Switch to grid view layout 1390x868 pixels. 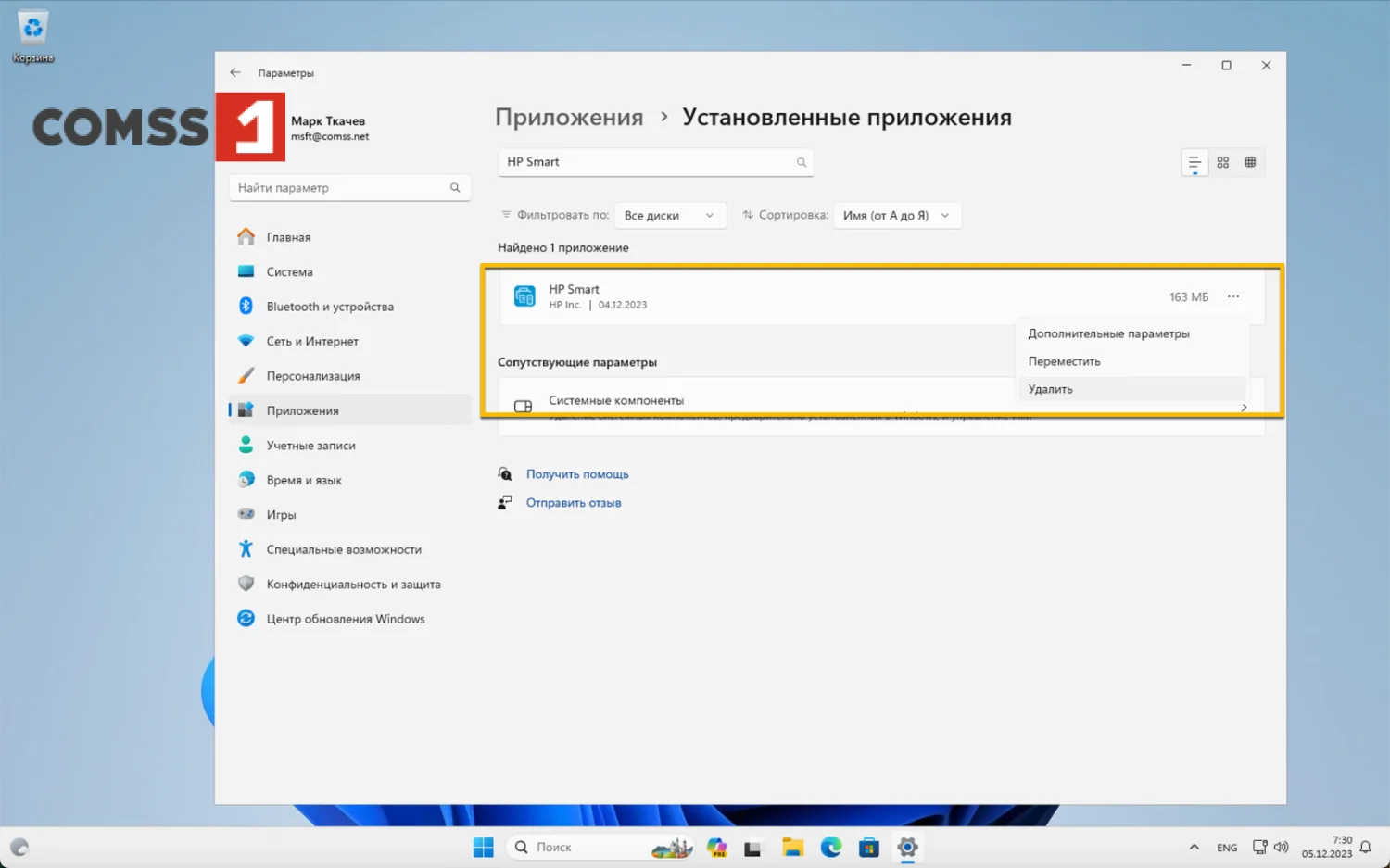click(x=1222, y=162)
